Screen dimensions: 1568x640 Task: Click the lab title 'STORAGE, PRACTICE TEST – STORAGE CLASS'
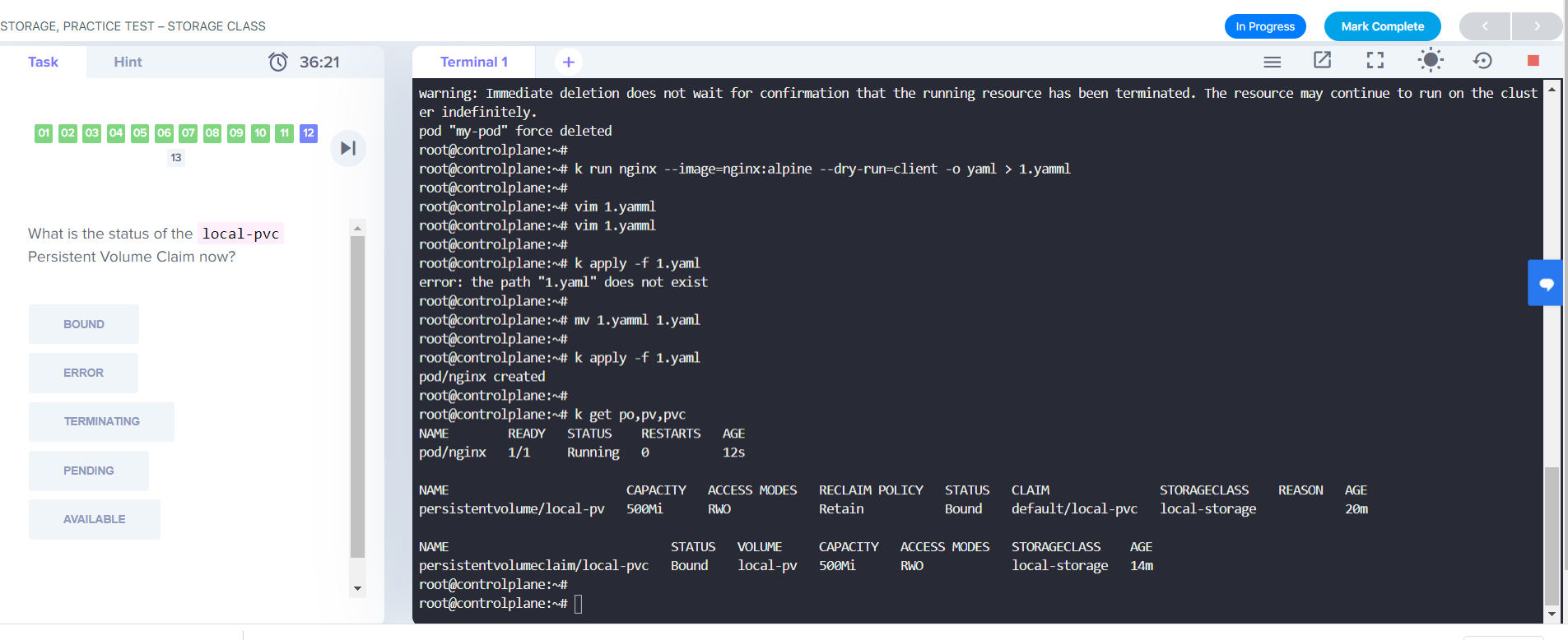[x=133, y=26]
